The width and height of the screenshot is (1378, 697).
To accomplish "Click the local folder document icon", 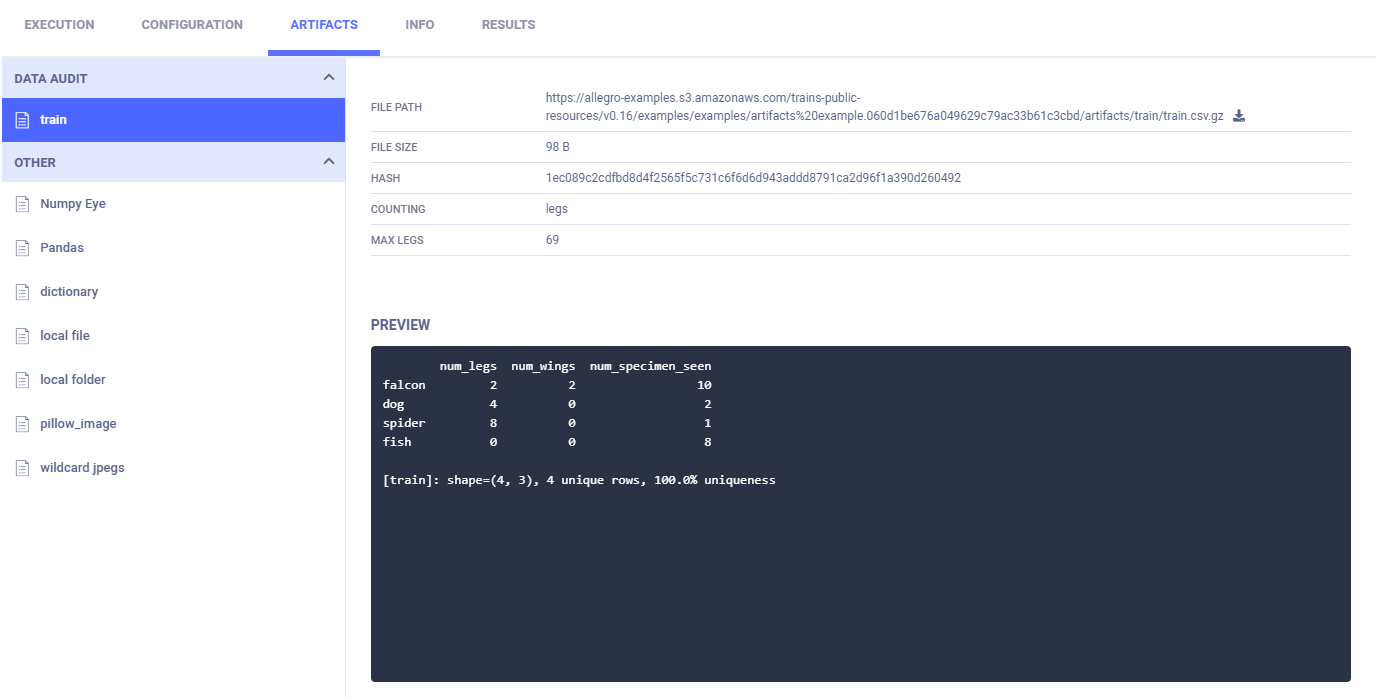I will tap(23, 380).
